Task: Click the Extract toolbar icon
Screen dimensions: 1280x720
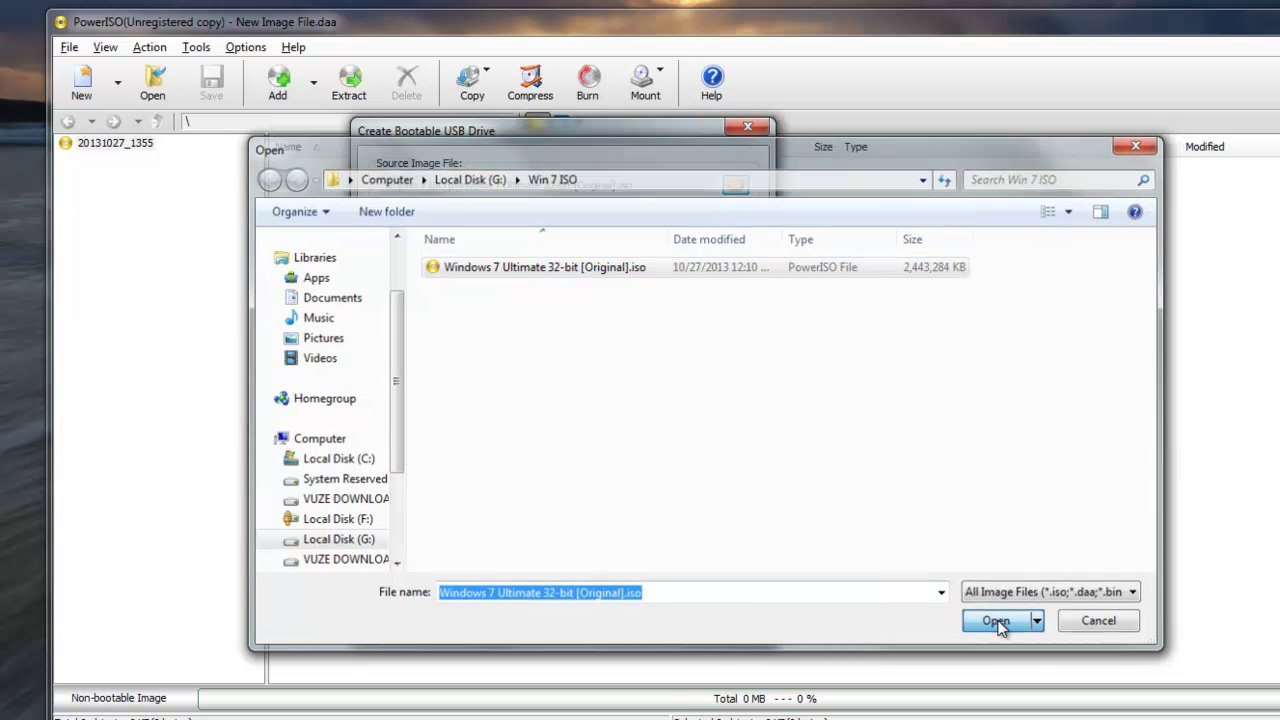Action: point(349,83)
